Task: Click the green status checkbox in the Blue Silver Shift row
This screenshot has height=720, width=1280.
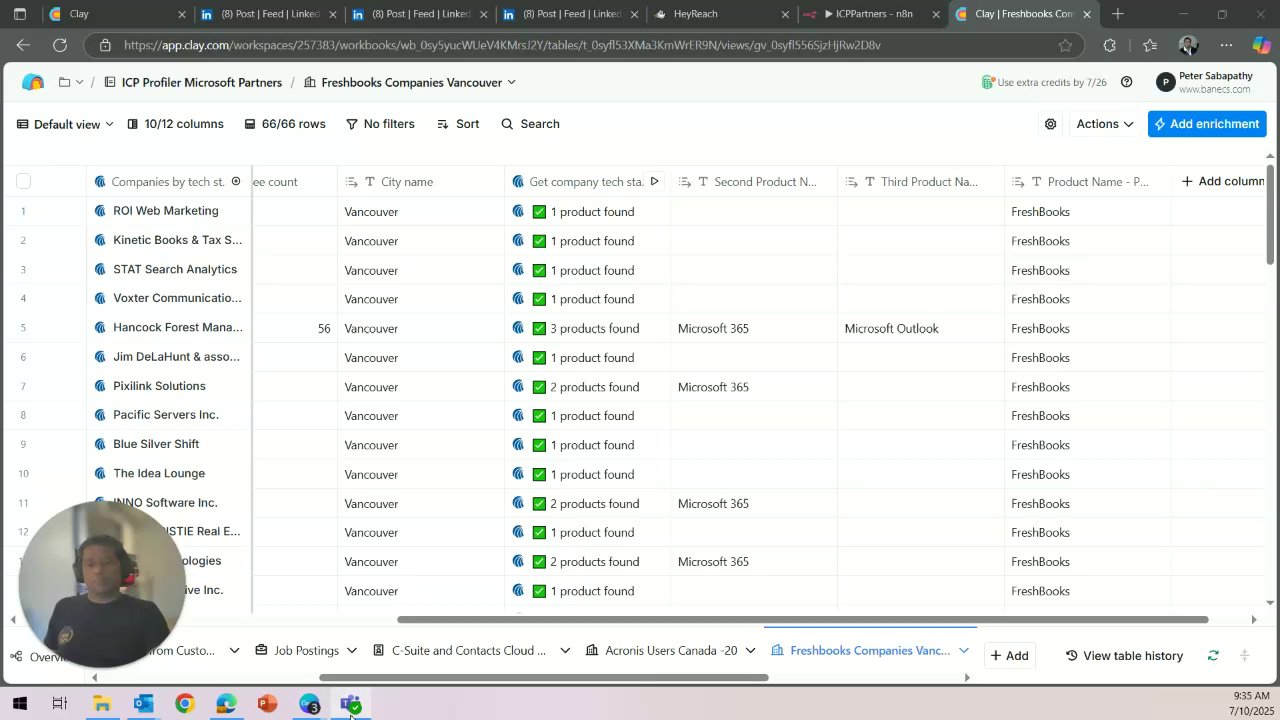Action: (539, 445)
